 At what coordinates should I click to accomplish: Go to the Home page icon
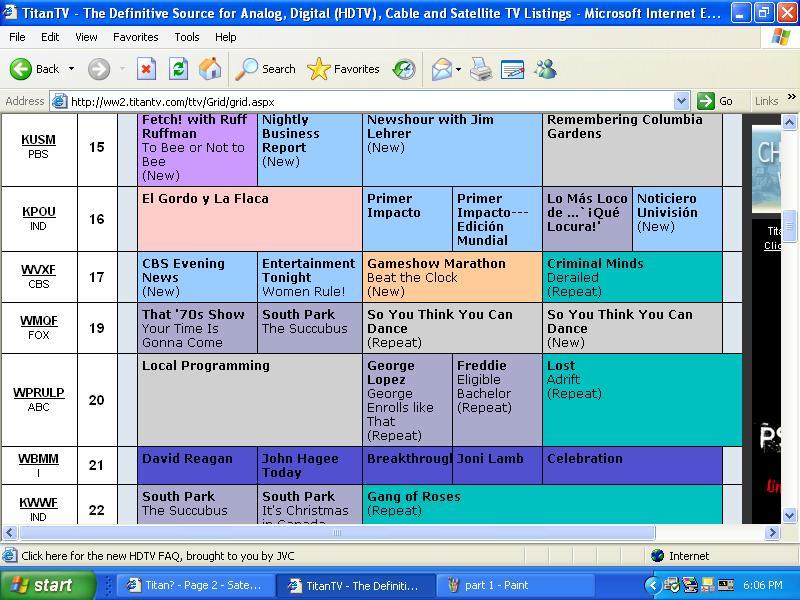pyautogui.click(x=210, y=69)
